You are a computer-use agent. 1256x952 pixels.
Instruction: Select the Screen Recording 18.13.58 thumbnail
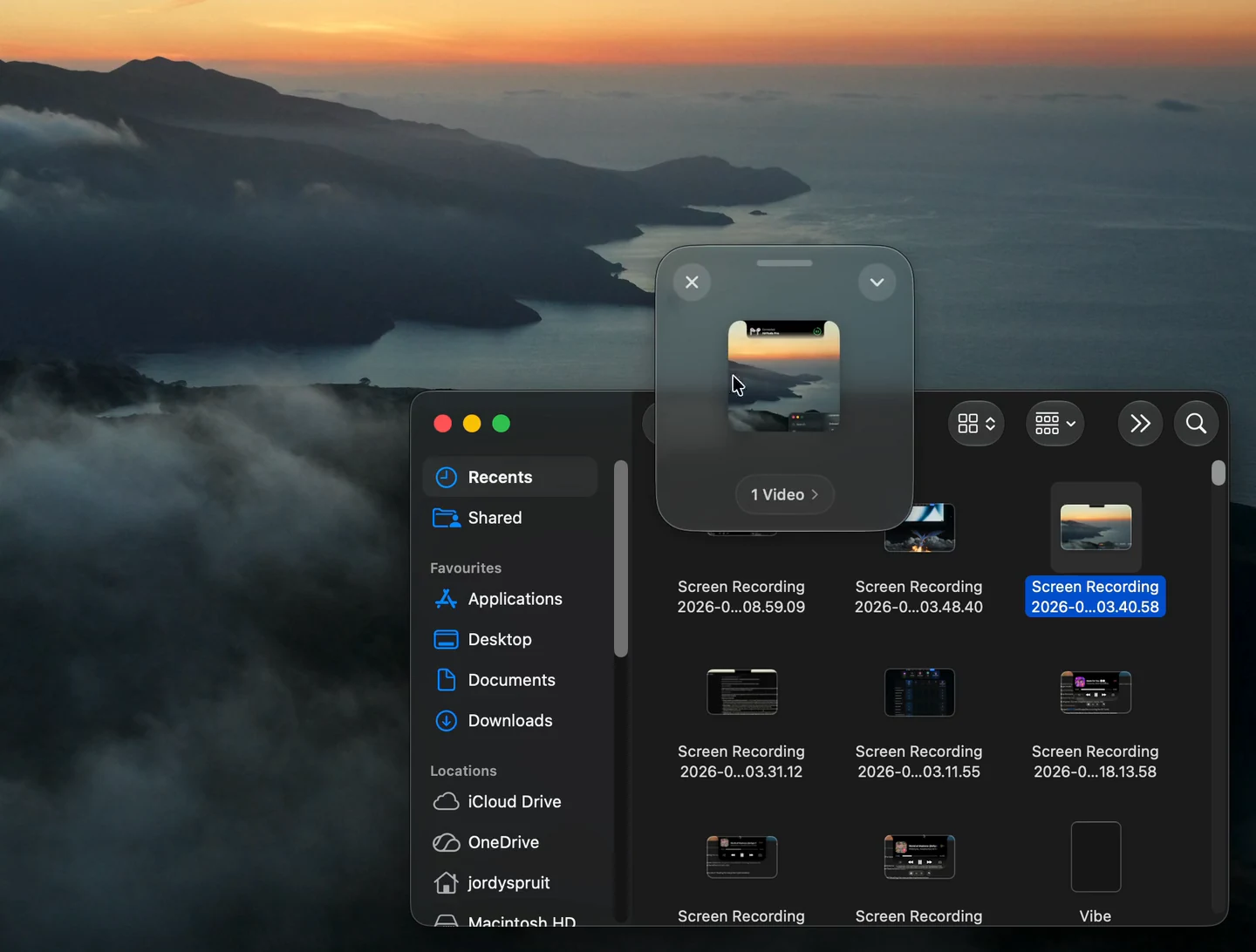(1096, 692)
